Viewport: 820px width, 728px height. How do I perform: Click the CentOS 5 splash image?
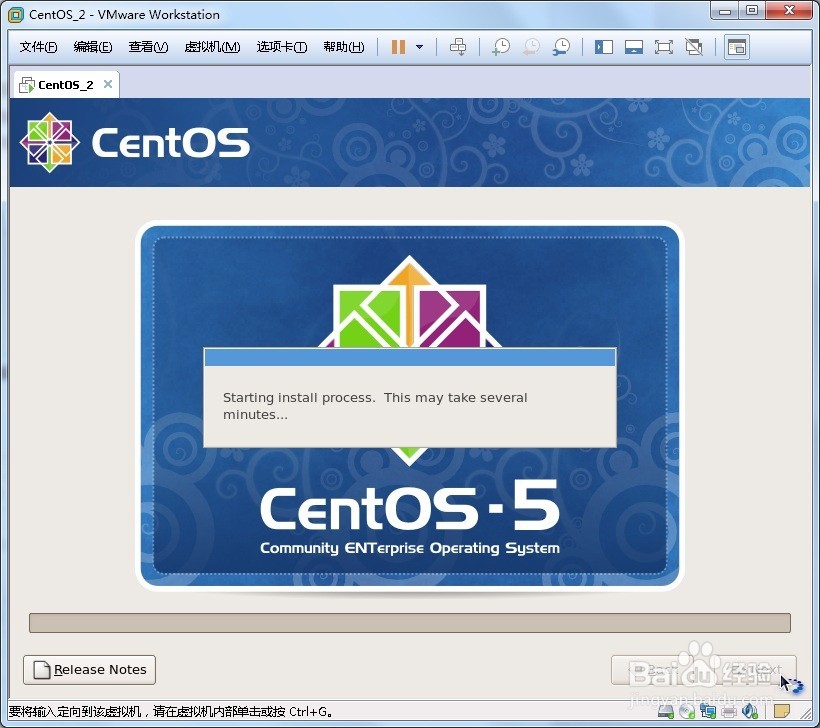click(x=410, y=406)
